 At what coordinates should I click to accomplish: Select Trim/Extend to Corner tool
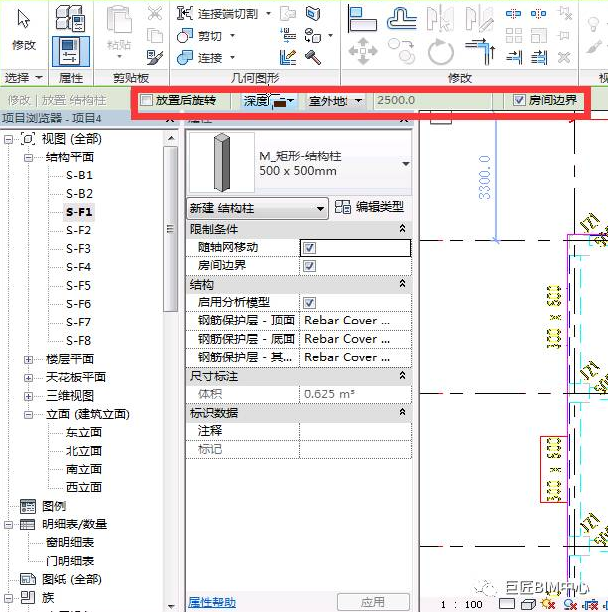(x=480, y=51)
